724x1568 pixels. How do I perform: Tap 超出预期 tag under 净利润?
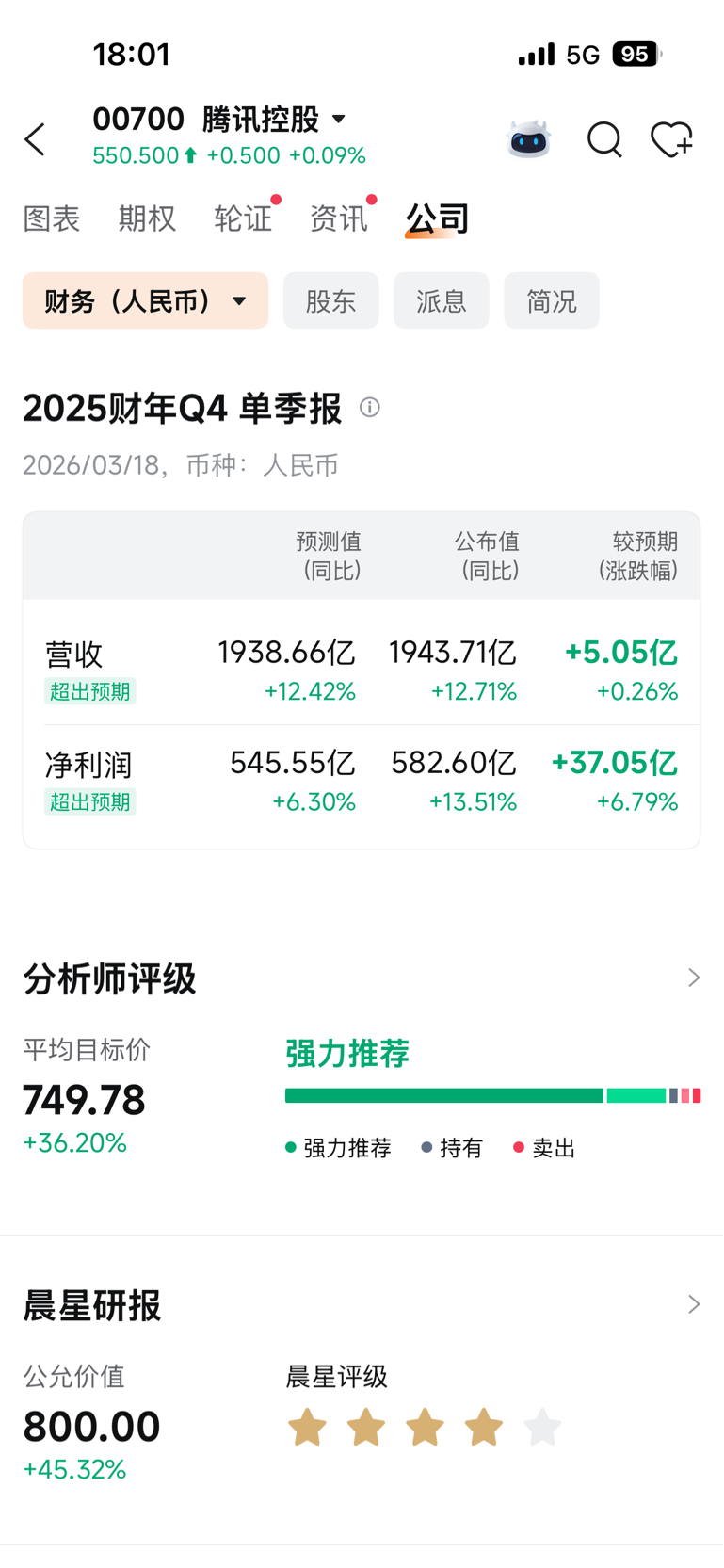point(90,801)
